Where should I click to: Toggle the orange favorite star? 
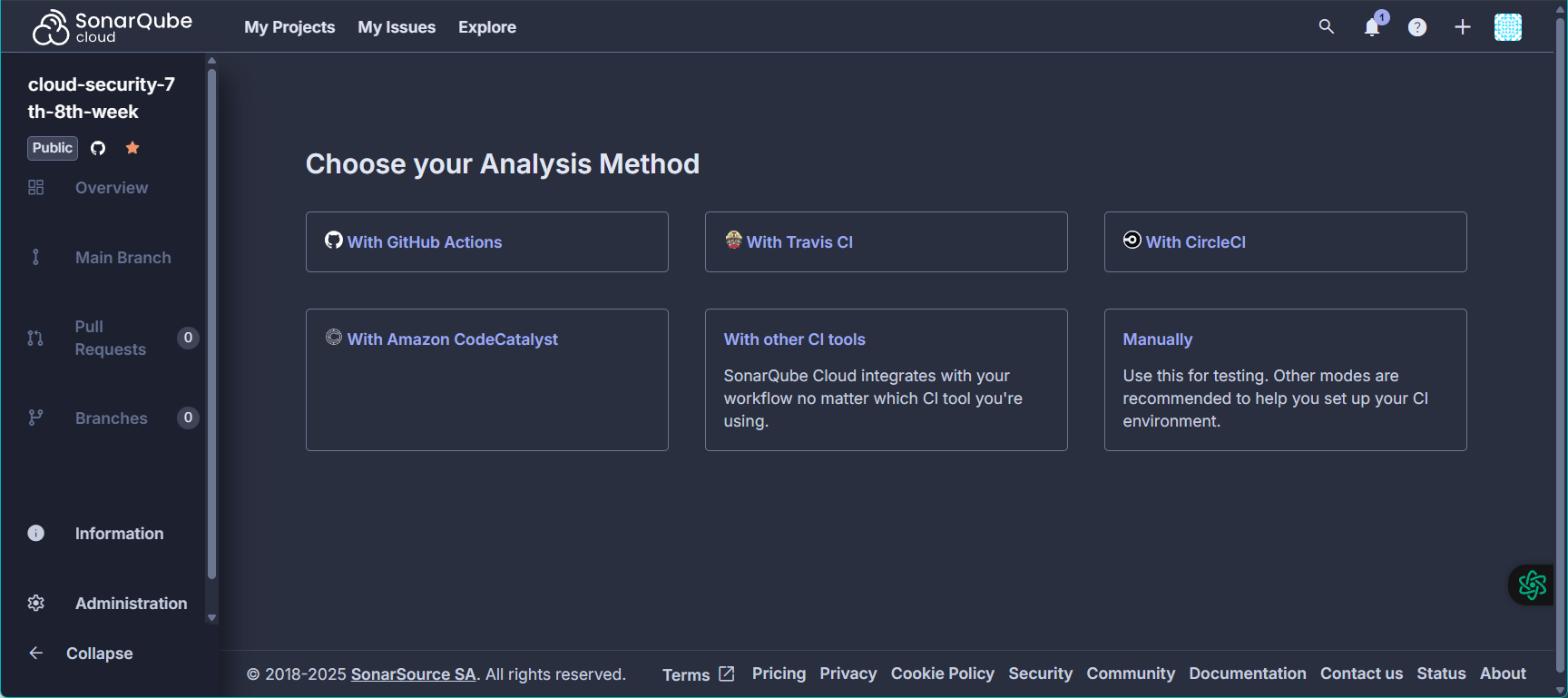pyautogui.click(x=132, y=148)
